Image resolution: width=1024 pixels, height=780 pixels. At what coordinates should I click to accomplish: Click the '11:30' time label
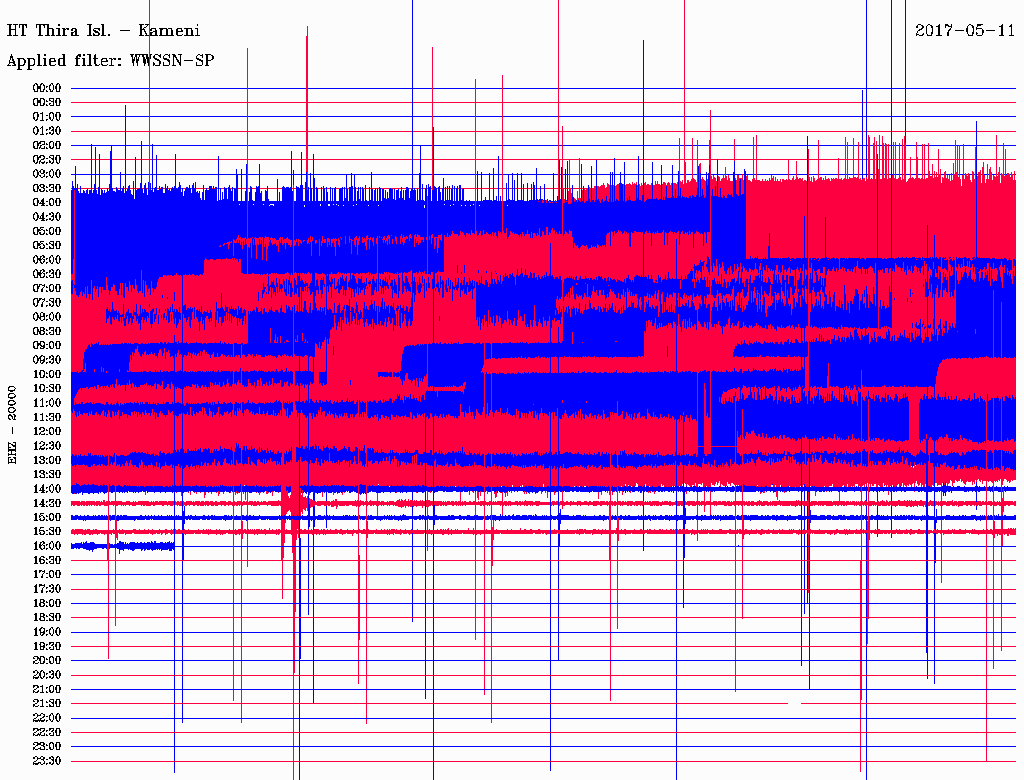[47, 417]
